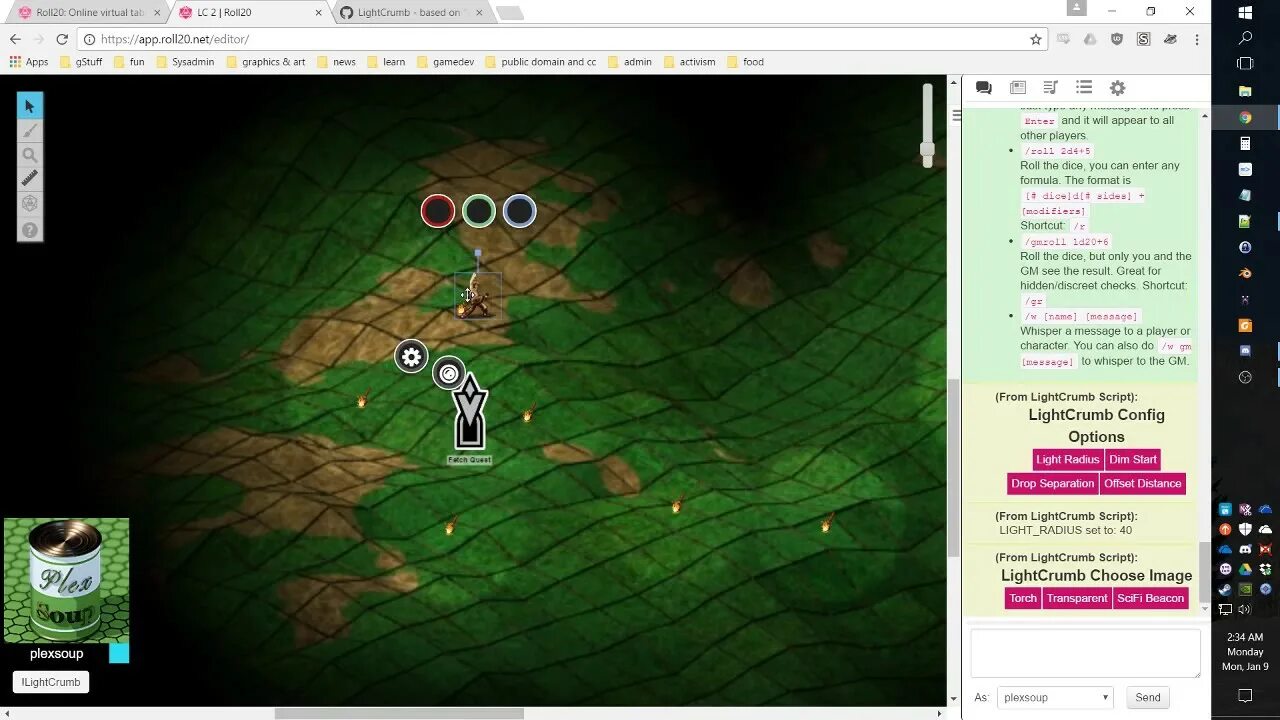The width and height of the screenshot is (1280, 720).
Task: Open the Task View taskbar icon
Action: click(1245, 63)
